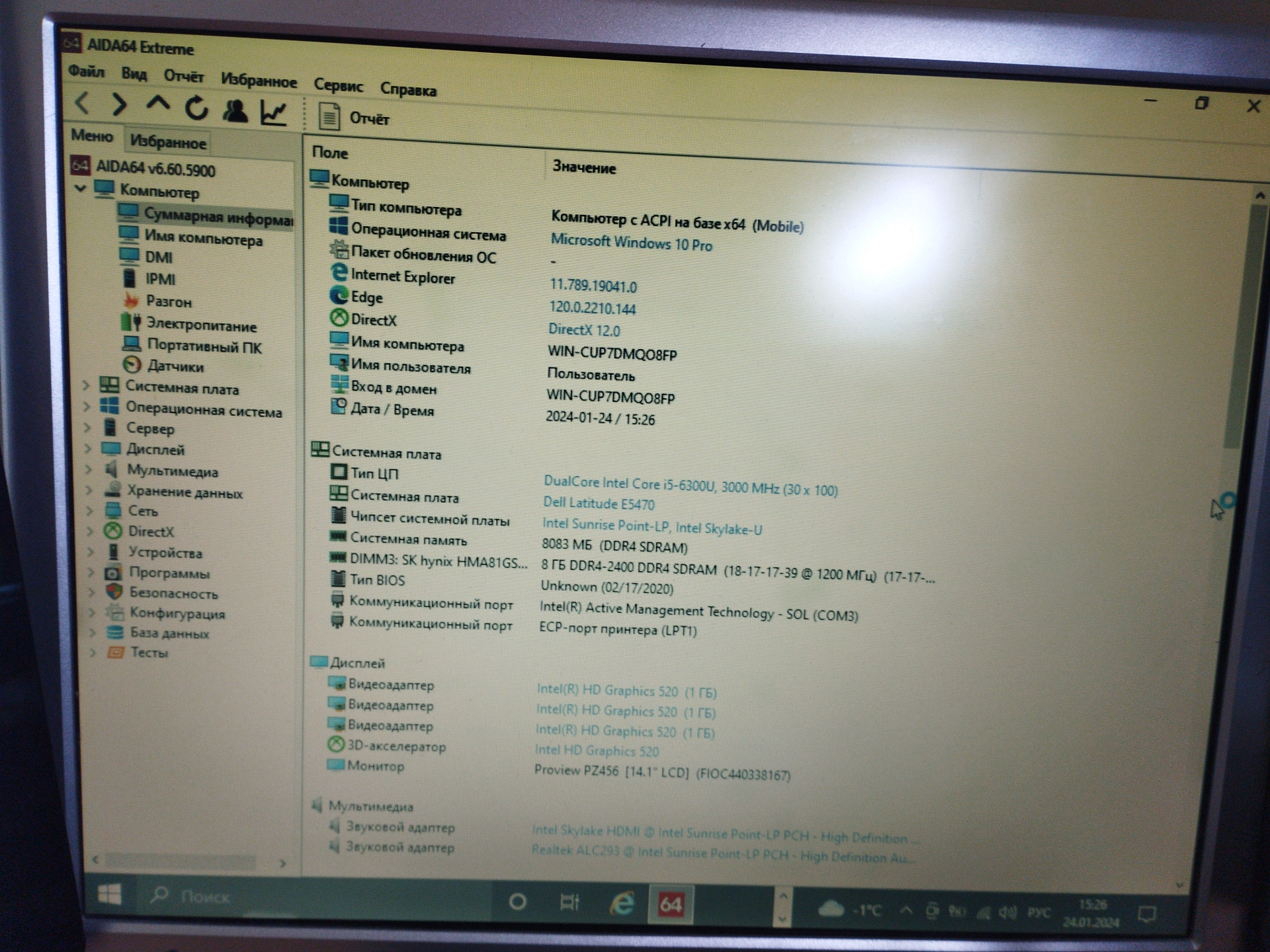Open the Справка menu
1270x952 pixels.
[x=408, y=89]
